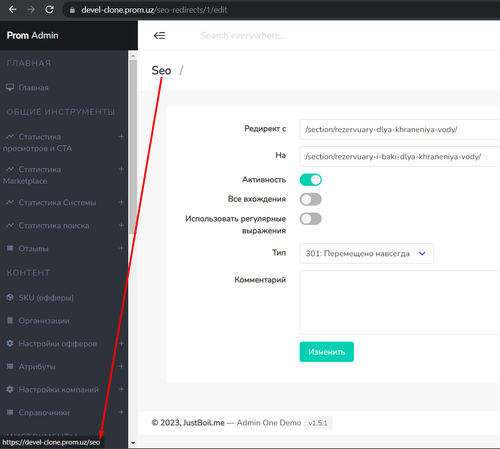500x449 pixels.
Task: Click the Комментарий text area
Action: point(400,302)
